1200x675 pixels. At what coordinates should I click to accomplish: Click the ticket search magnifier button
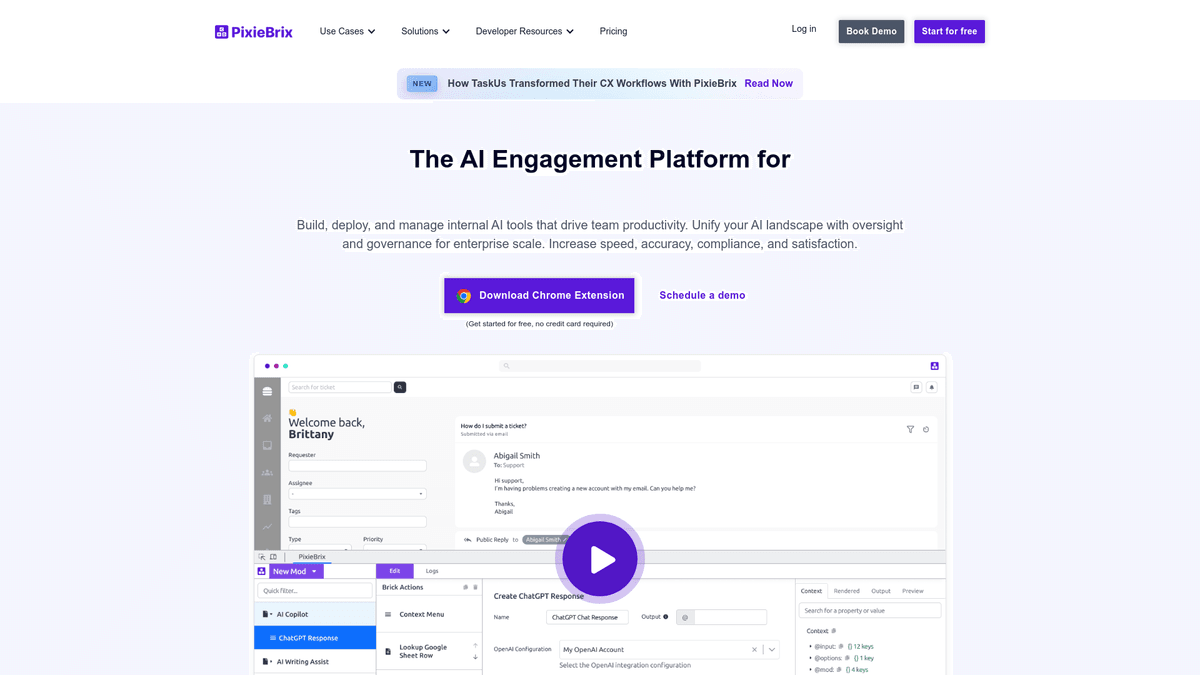(400, 387)
